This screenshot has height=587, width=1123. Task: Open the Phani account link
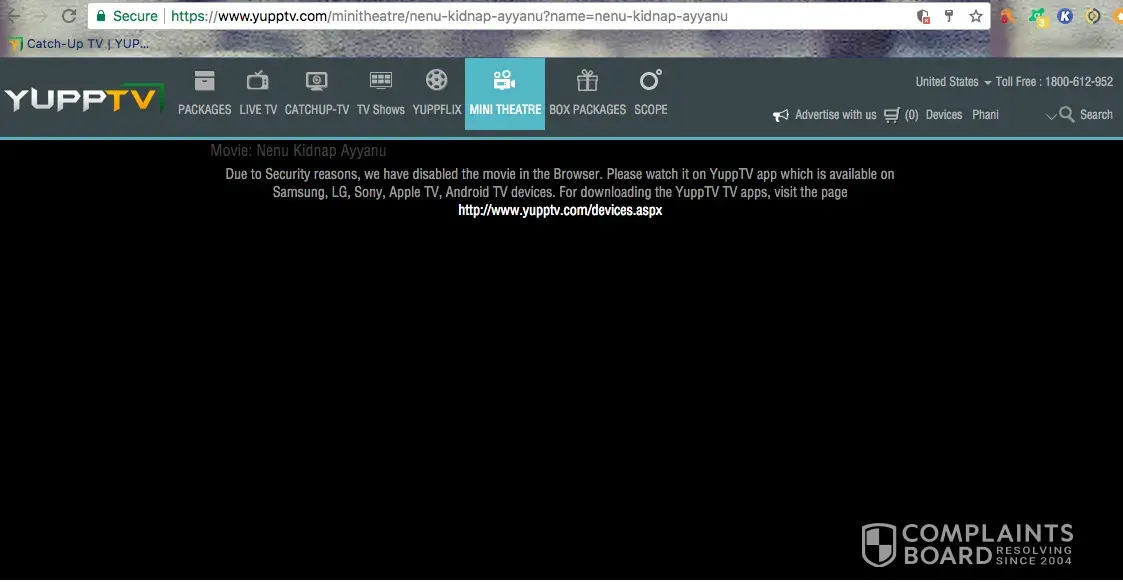985,115
